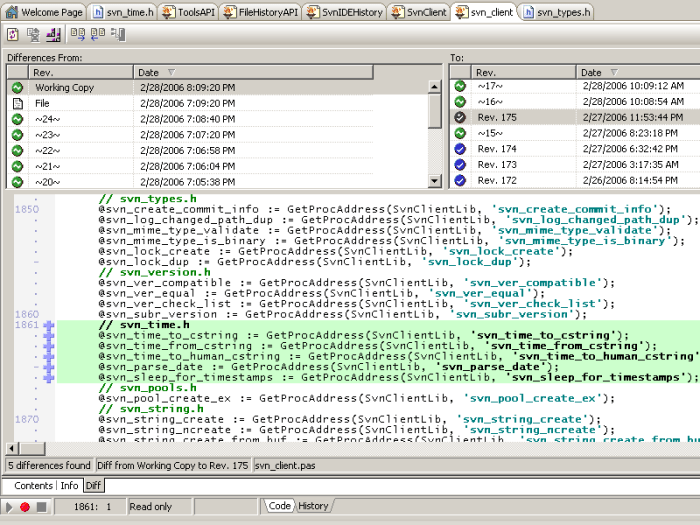The height and width of the screenshot is (525, 700).
Task: Start macro playback with the play button
Action: click(9, 507)
